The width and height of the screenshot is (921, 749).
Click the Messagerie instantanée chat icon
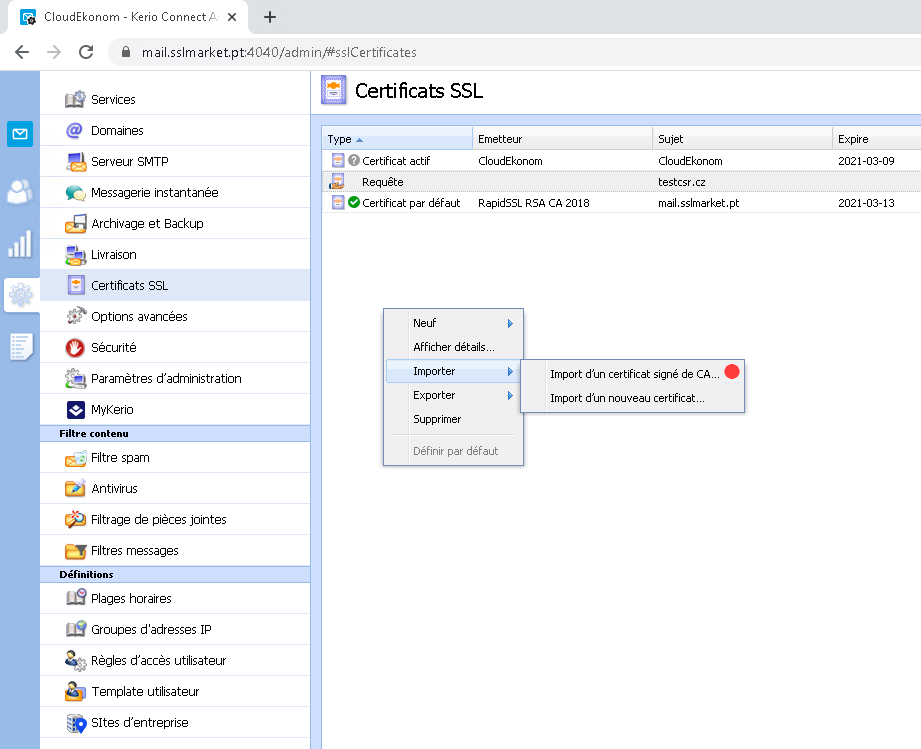[76, 193]
